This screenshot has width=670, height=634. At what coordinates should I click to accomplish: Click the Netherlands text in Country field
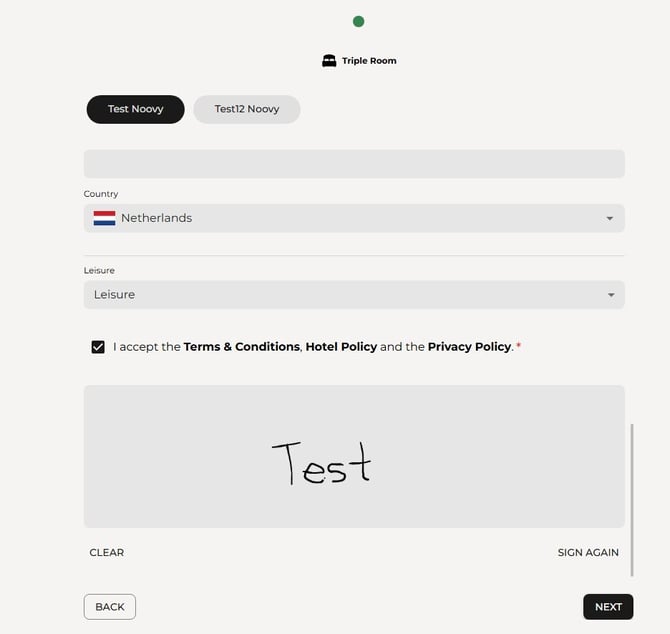[x=156, y=218]
